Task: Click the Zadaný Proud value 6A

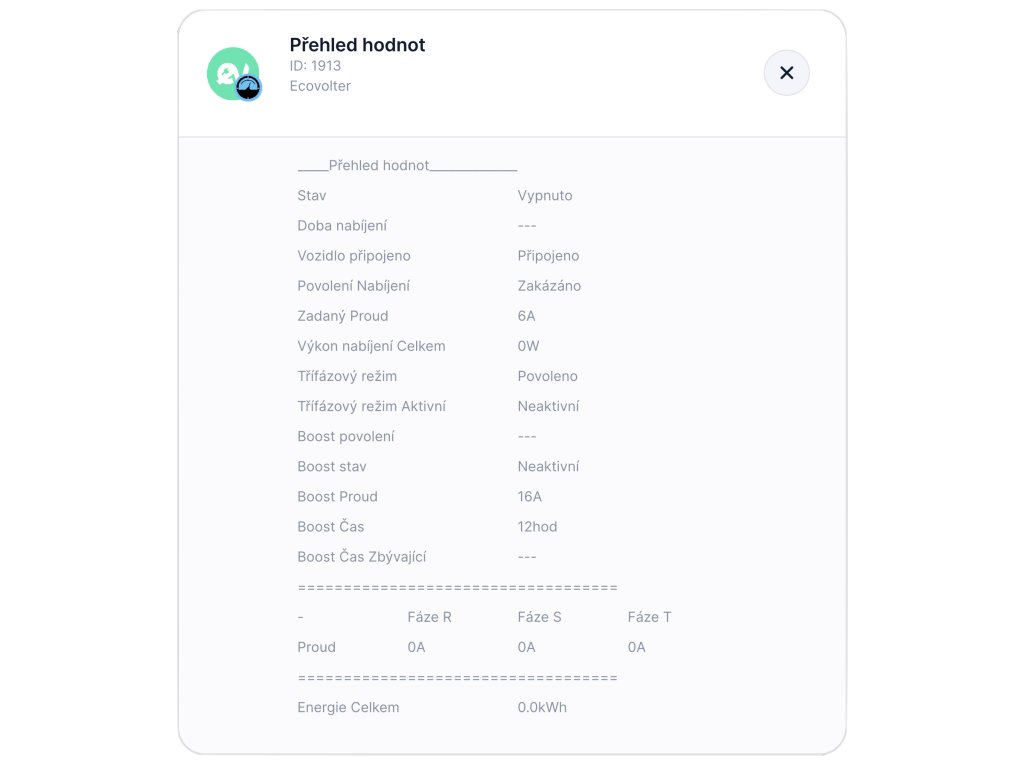Action: tap(526, 316)
